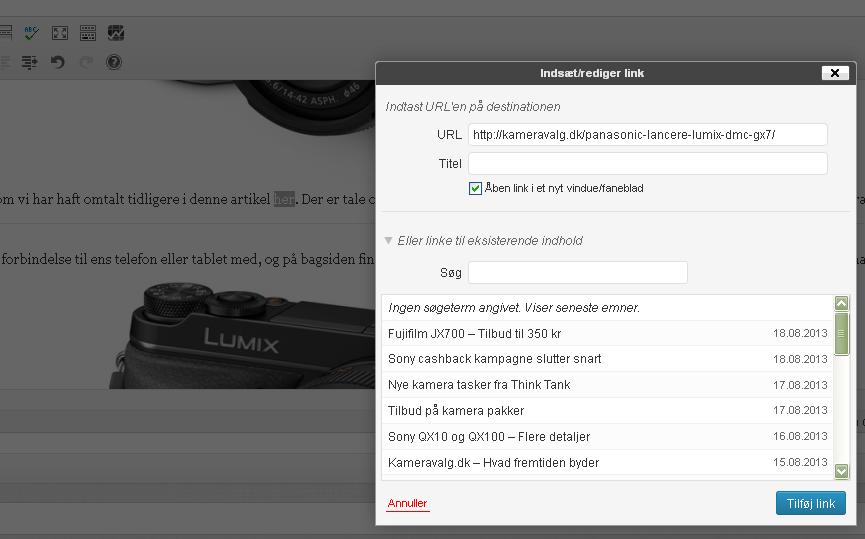Click the chart graph toolbar icon
The image size is (865, 539).
(x=116, y=33)
